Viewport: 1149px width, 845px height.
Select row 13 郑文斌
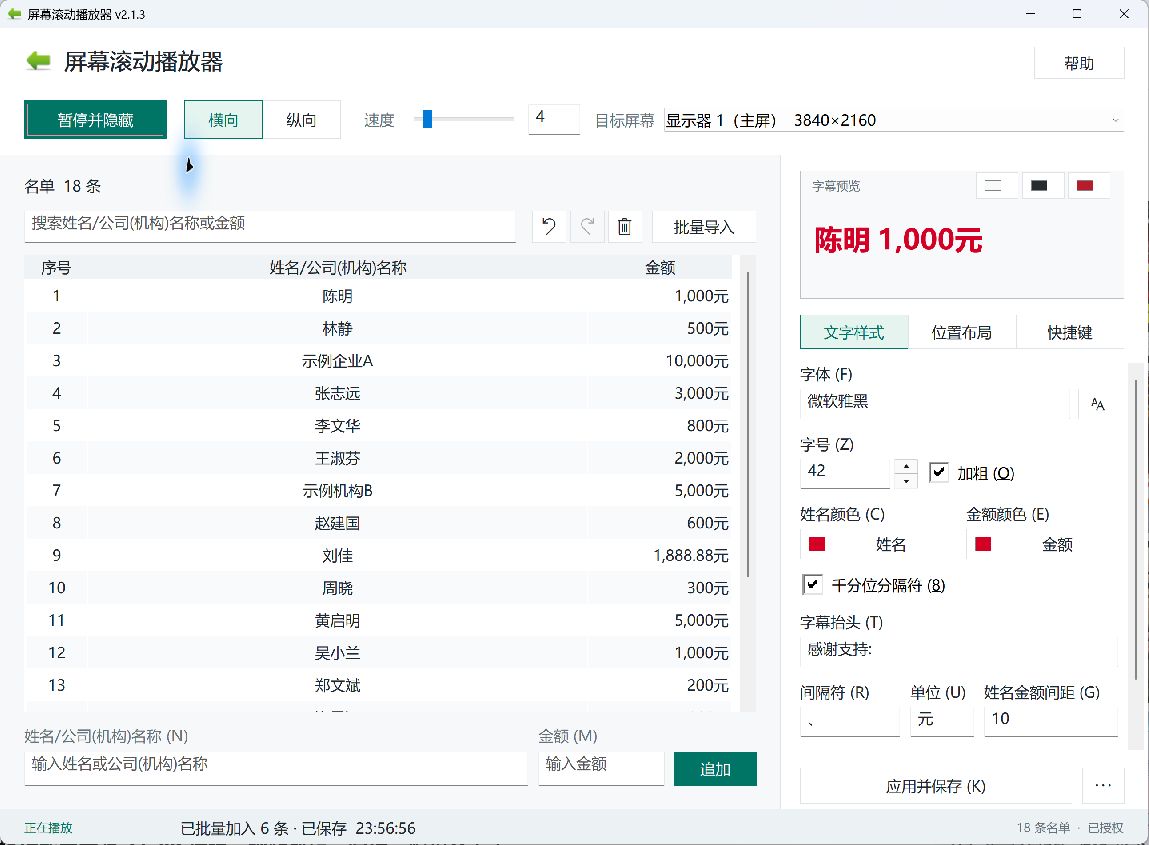point(378,685)
